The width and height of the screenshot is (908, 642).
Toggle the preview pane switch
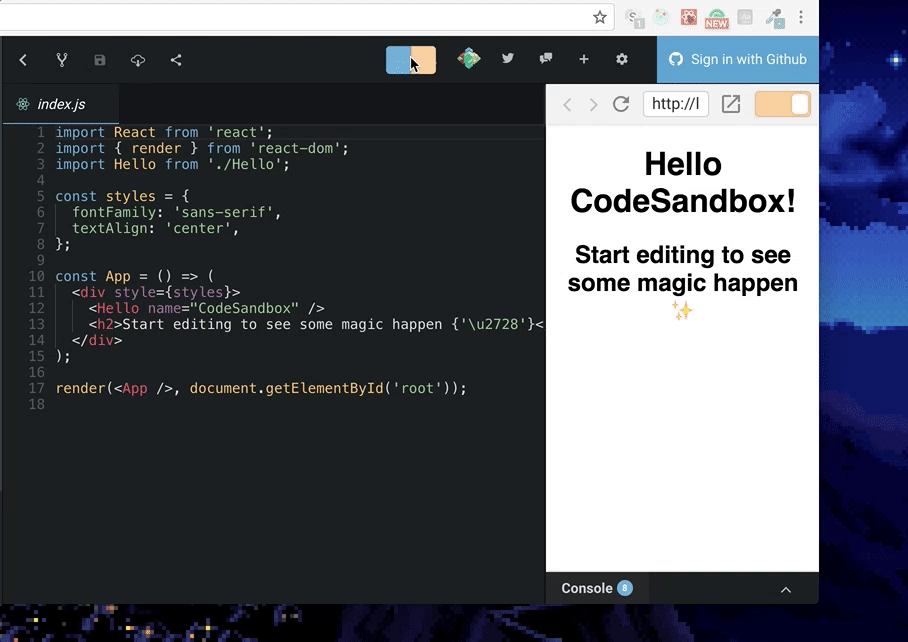(x=782, y=105)
